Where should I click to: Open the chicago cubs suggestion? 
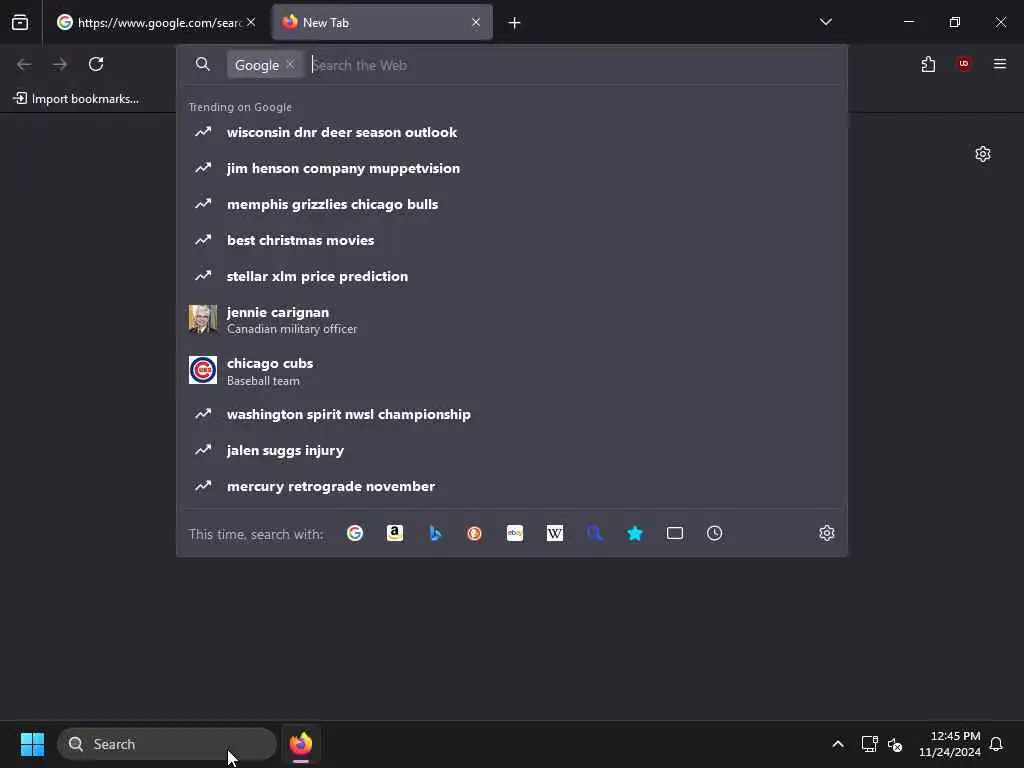point(512,370)
